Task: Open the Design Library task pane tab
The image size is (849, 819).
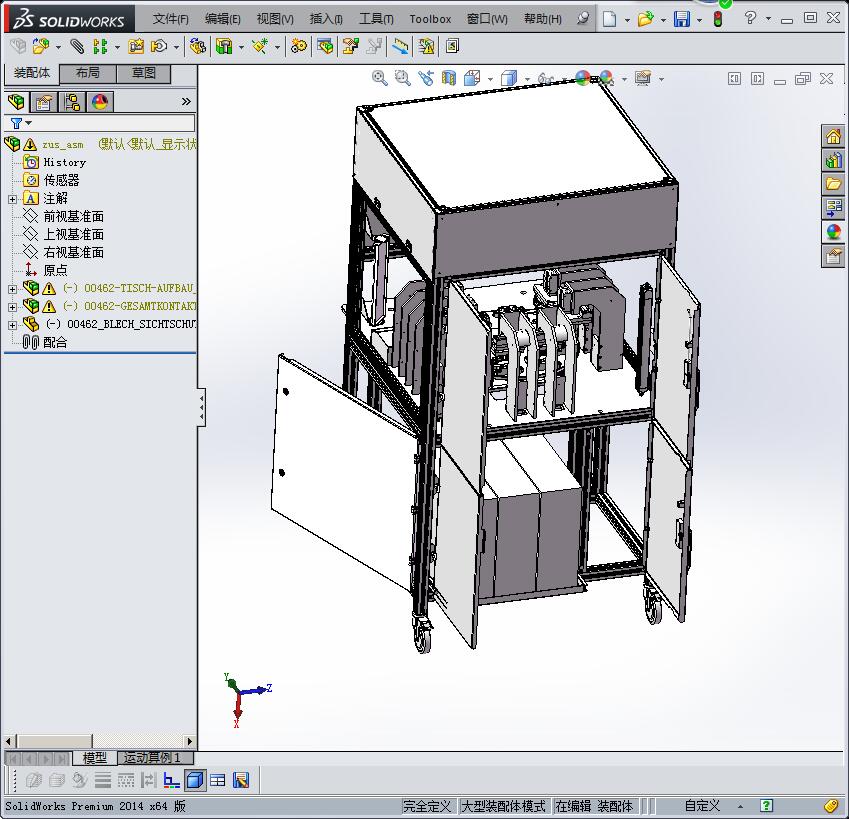Action: (x=833, y=160)
